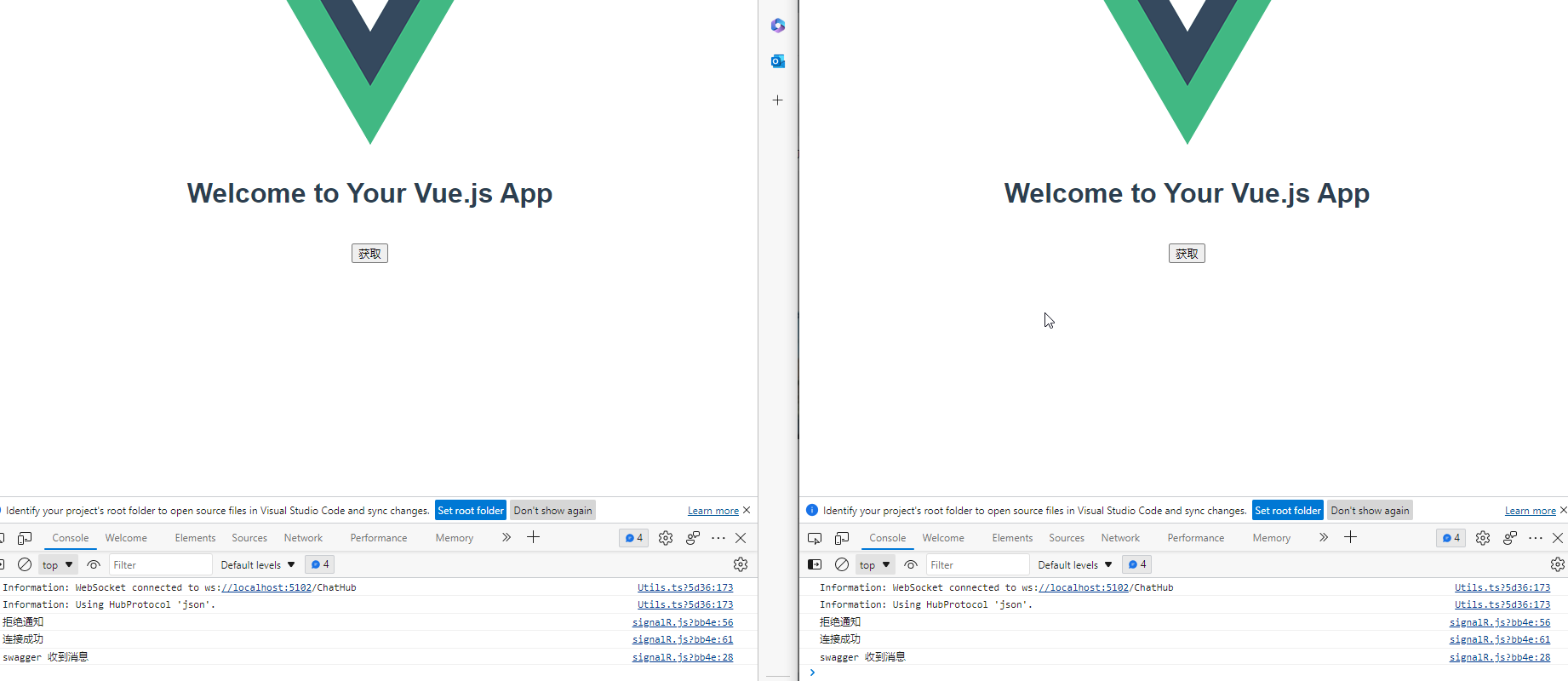Click the 4 issues counter in the left console toolbar
Screen dimensions: 1568x681
[320, 564]
